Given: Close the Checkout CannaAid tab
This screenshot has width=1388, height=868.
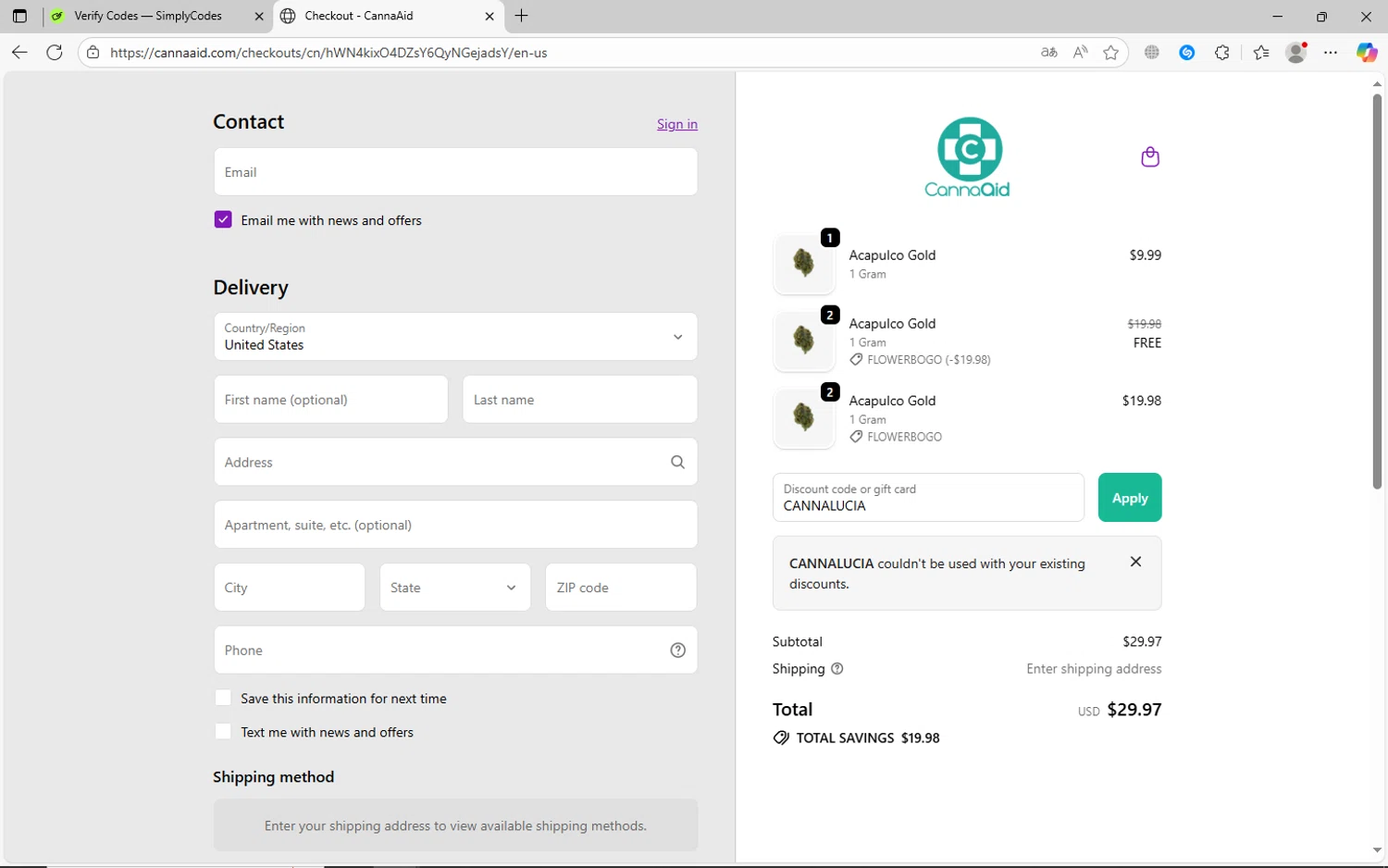Looking at the screenshot, I should (x=490, y=16).
